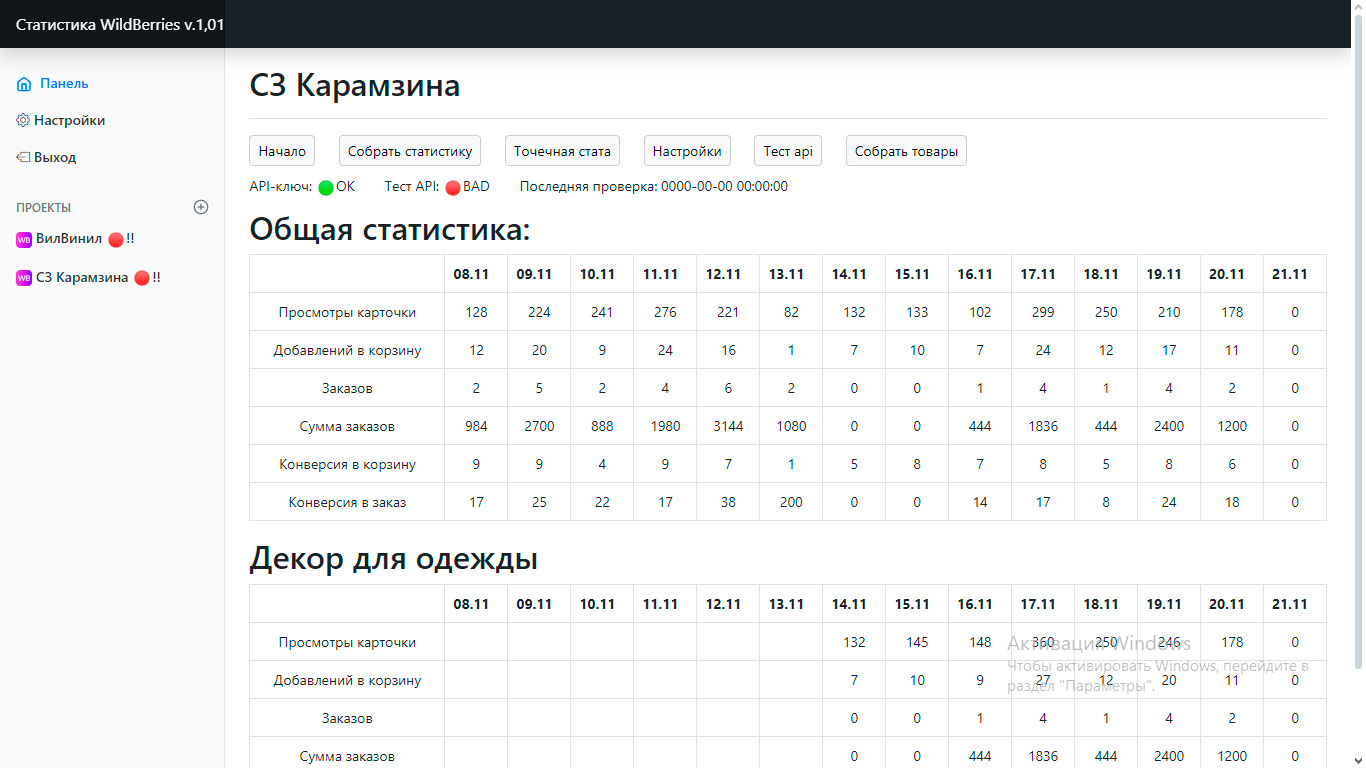Click the home icon beside Панель
This screenshot has width=1366, height=768.
[x=24, y=84]
